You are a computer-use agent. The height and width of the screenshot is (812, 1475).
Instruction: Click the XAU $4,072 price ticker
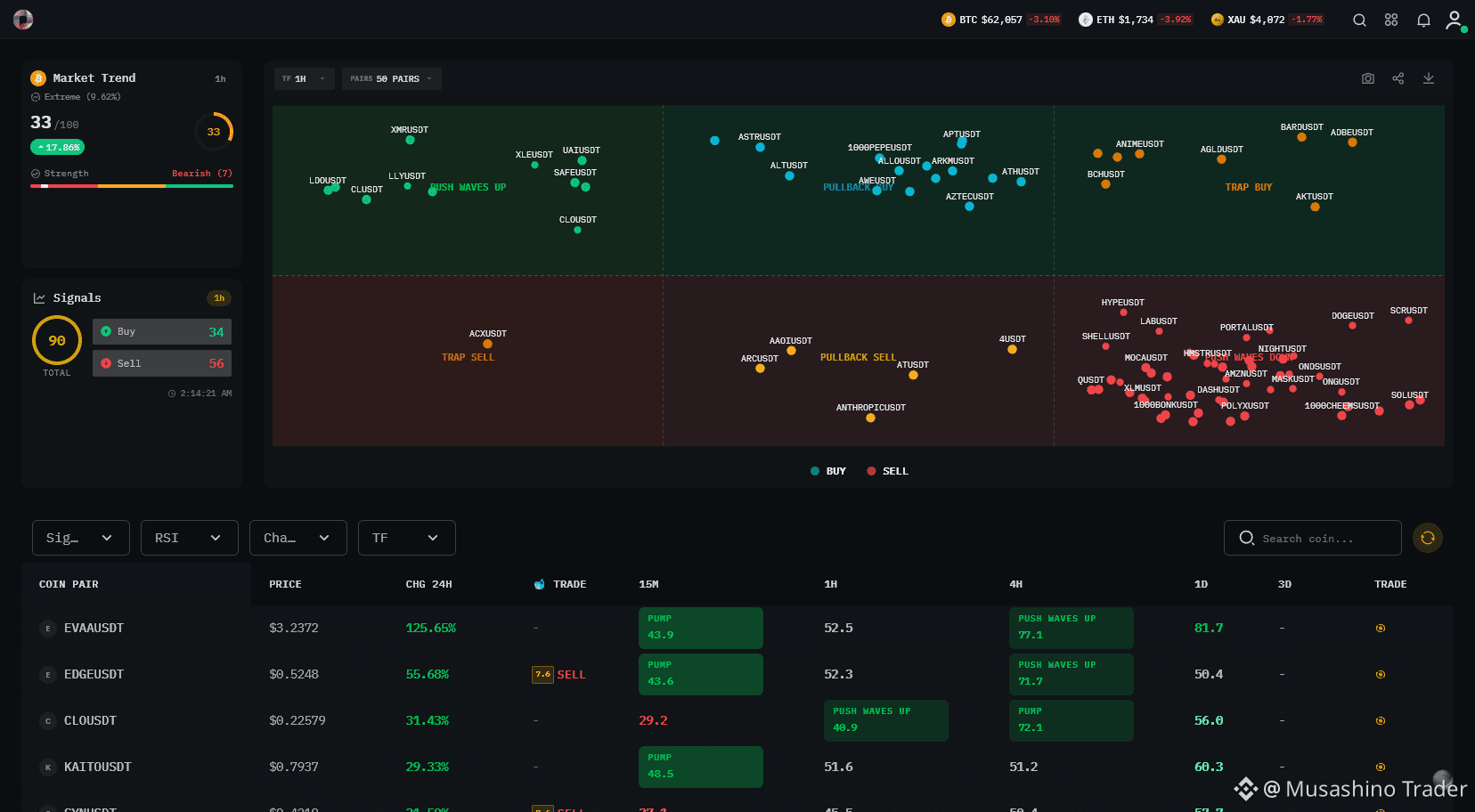click(x=1267, y=20)
